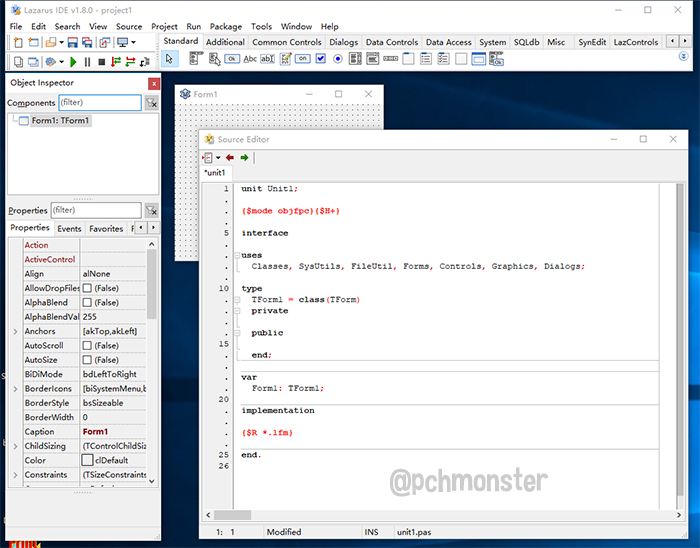Select the TPopupMenu component icon

tap(214, 59)
